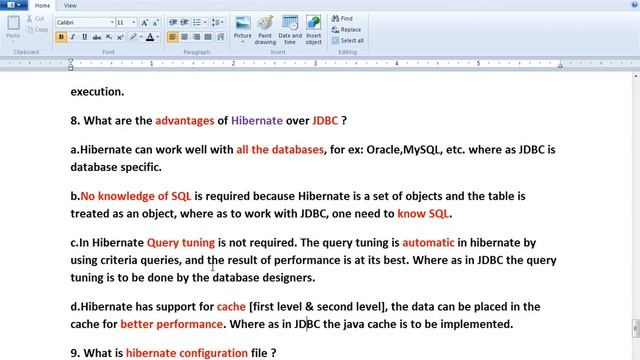Toggle Strikethrough formatting
Screen dimensions: 640x360
coord(96,37)
